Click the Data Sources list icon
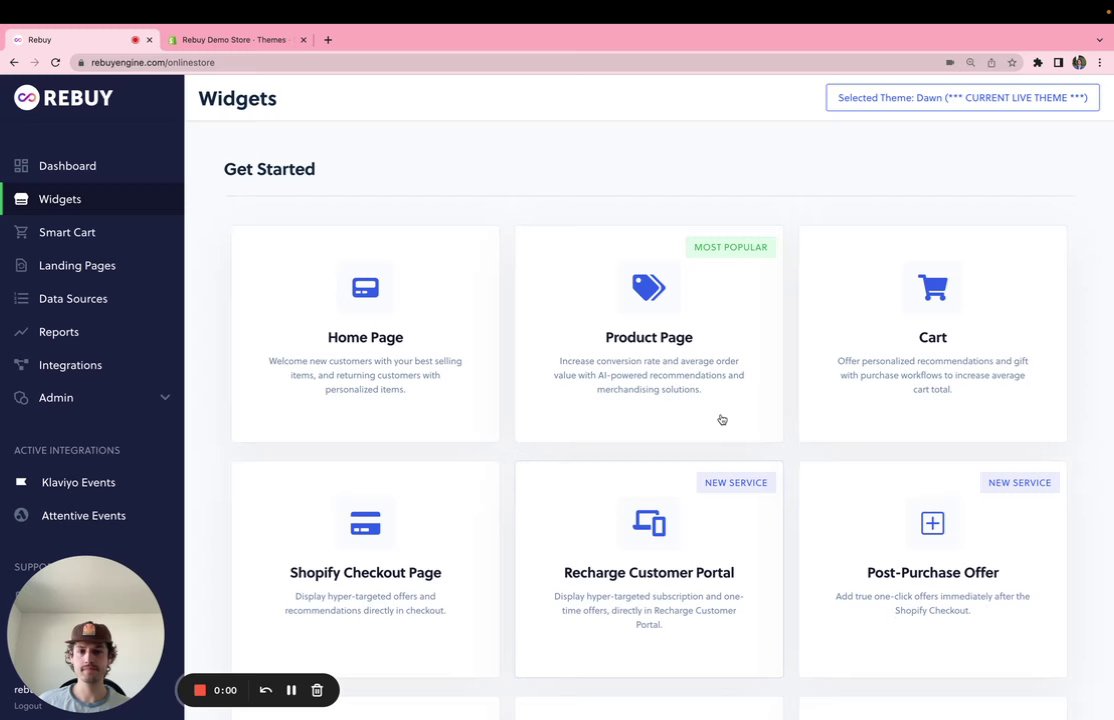This screenshot has height=720, width=1114. coord(21,299)
